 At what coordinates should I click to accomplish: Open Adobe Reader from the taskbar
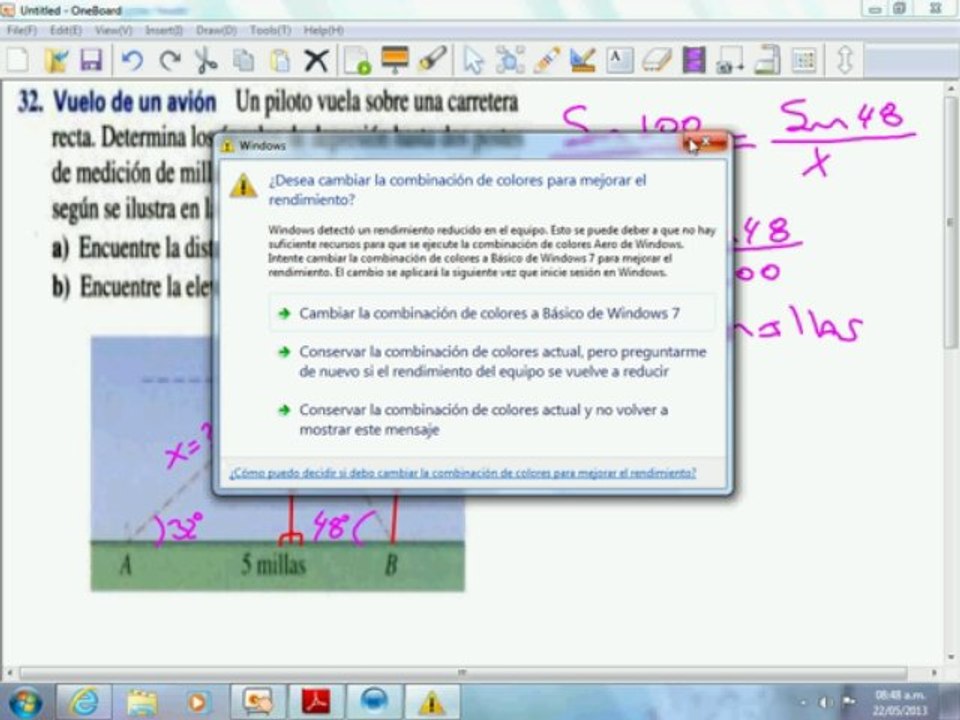[x=316, y=702]
